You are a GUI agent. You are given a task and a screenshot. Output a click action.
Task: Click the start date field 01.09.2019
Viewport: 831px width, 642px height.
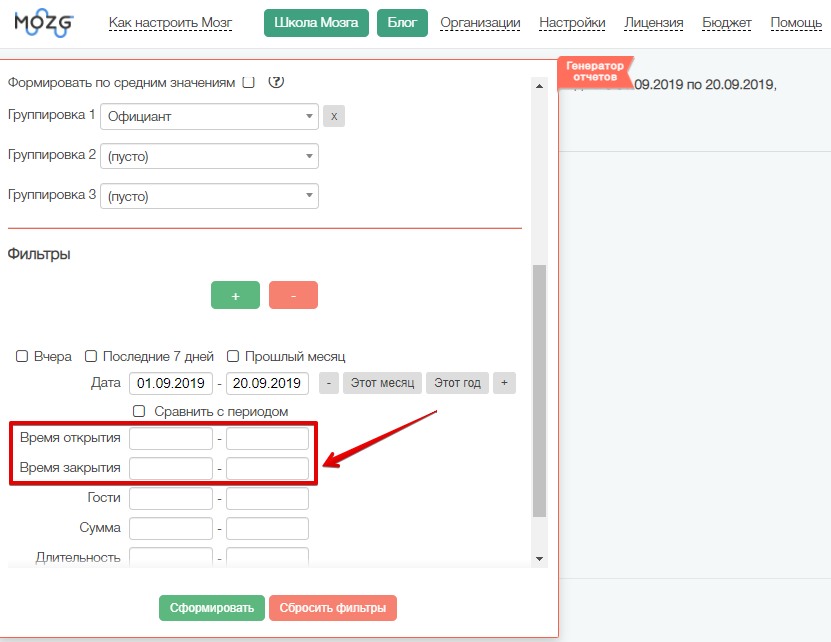171,383
